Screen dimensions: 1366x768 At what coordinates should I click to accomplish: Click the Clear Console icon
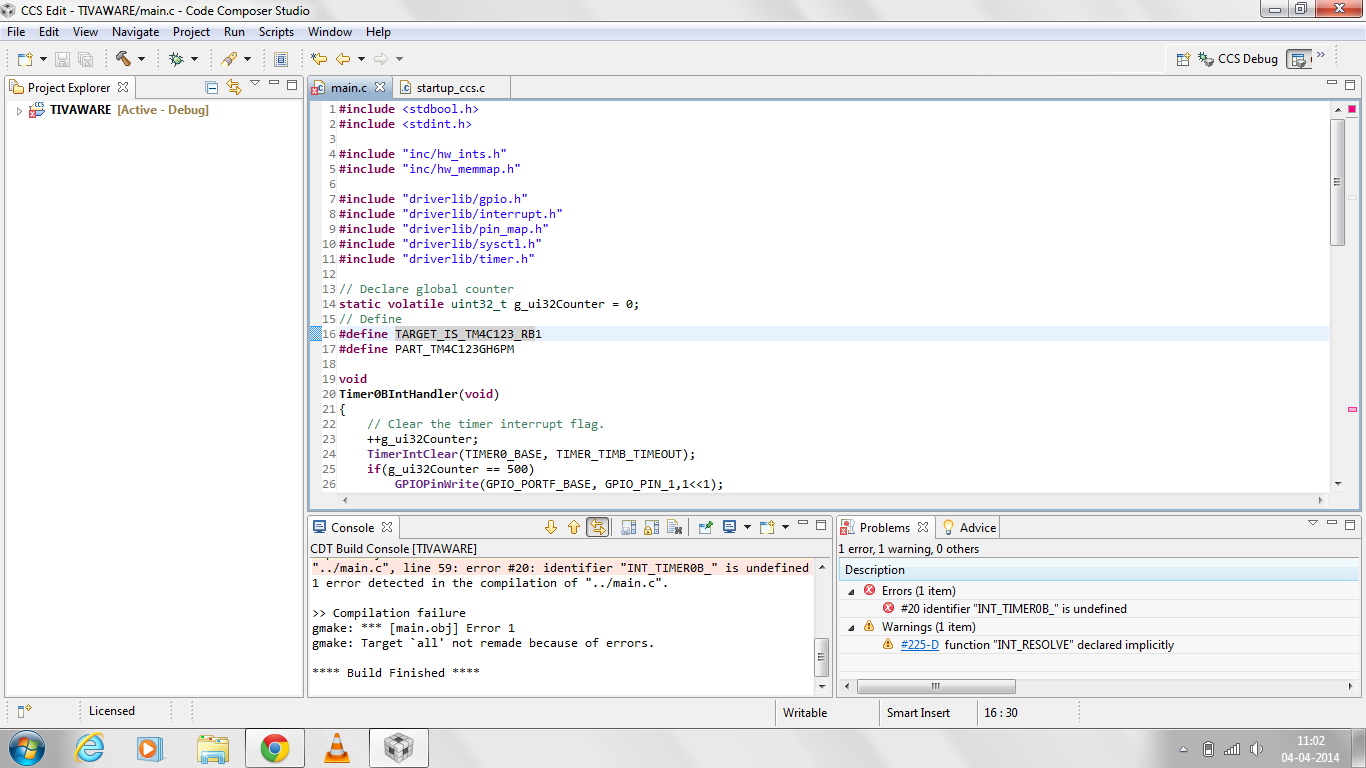pyautogui.click(x=674, y=527)
